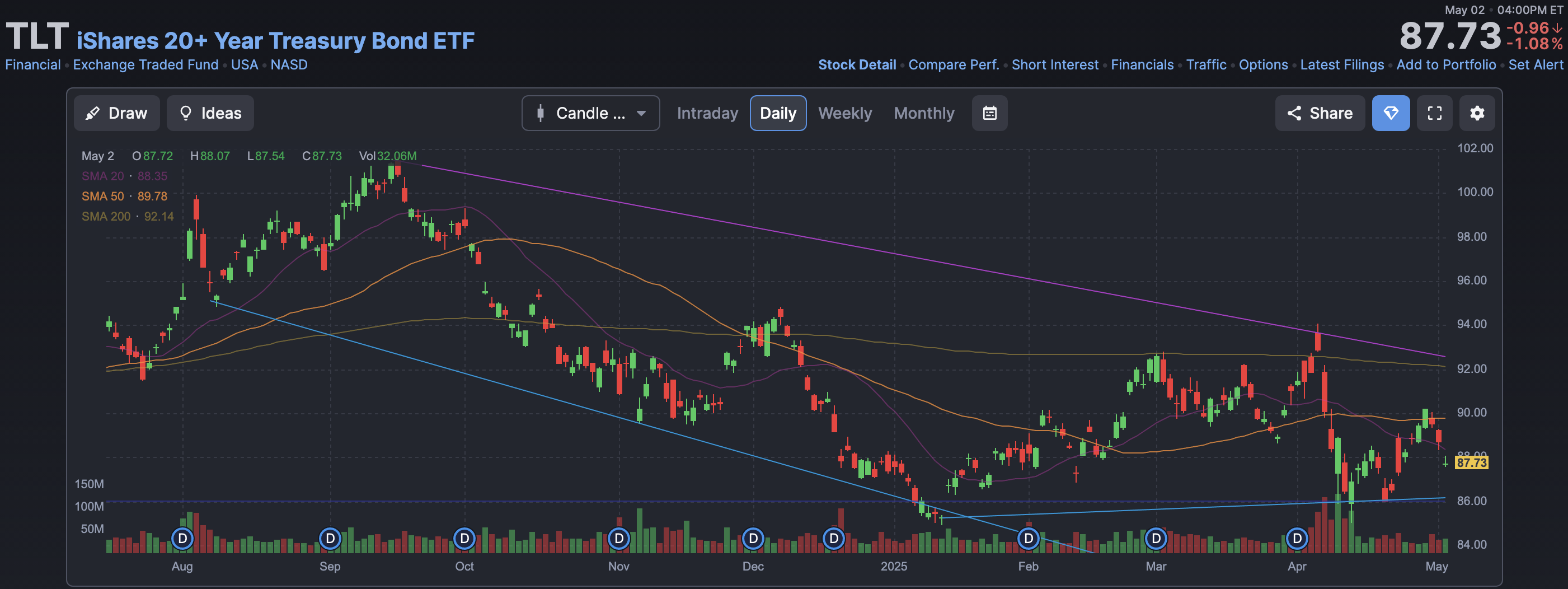Click the dividend marker near Aug
Screen dimensions: 1568x589
(182, 539)
